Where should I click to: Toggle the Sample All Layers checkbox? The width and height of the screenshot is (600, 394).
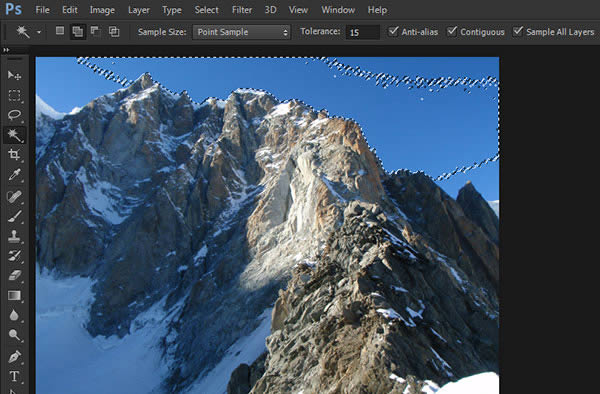pos(518,31)
